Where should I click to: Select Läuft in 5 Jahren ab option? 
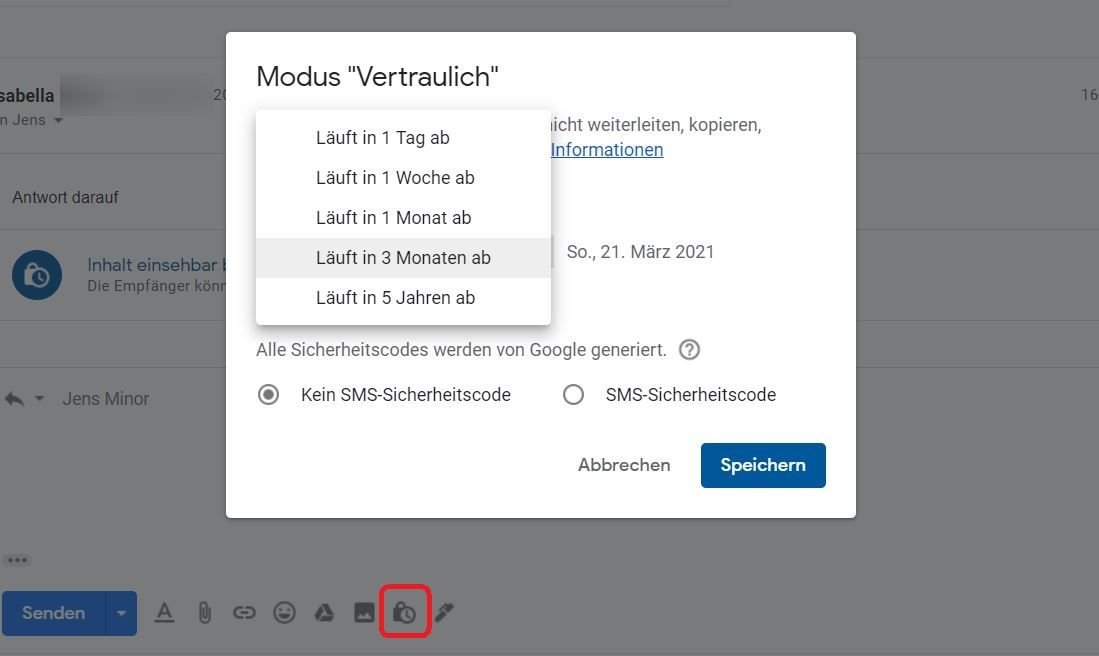[395, 298]
